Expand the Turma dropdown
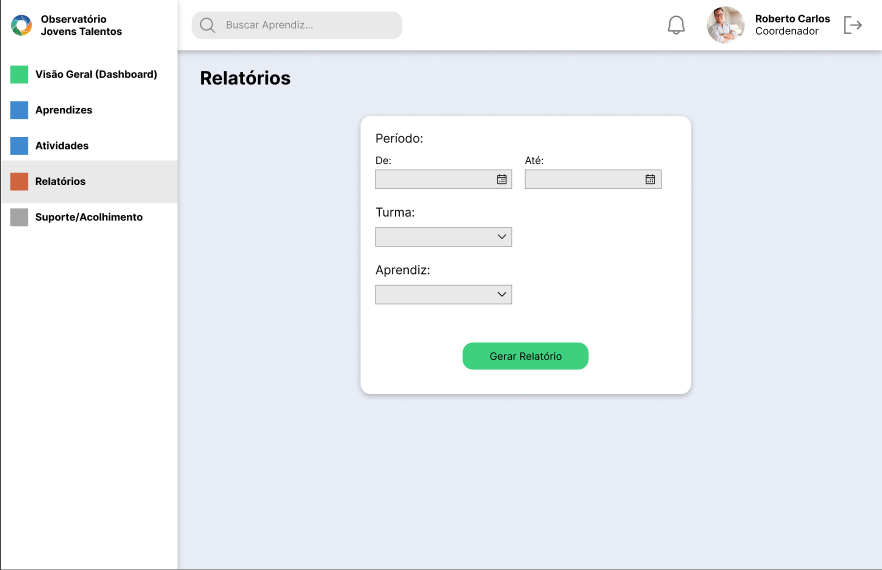882x570 pixels. pos(443,237)
